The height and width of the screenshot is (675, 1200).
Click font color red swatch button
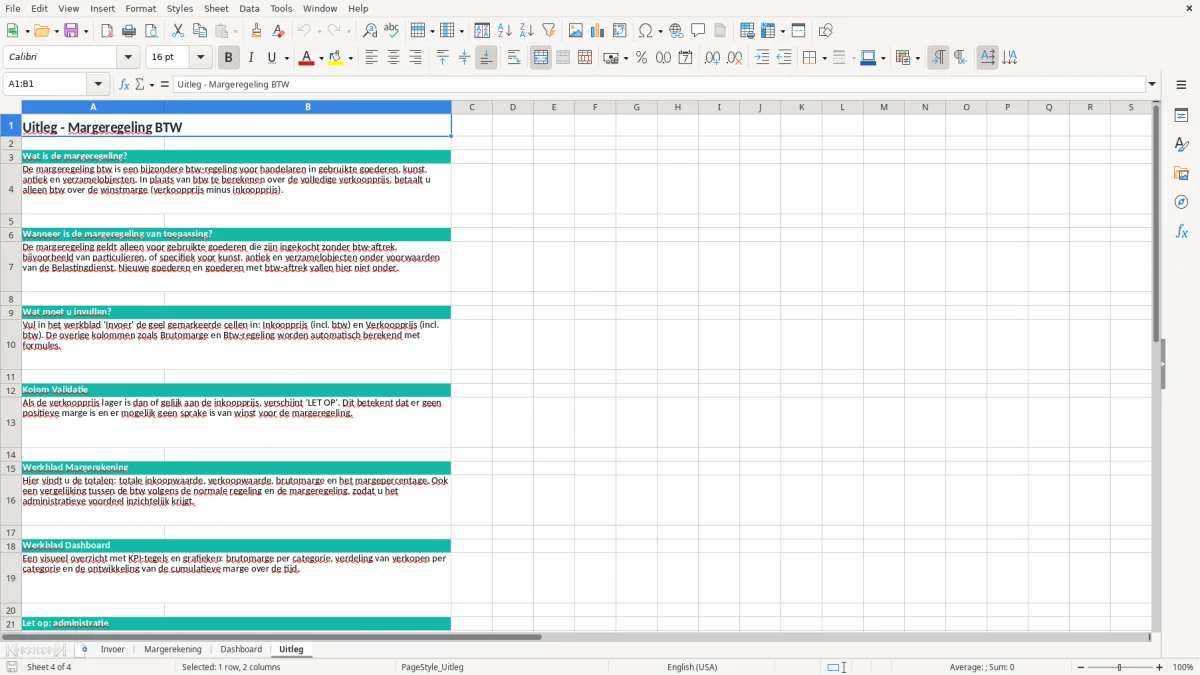click(x=308, y=58)
